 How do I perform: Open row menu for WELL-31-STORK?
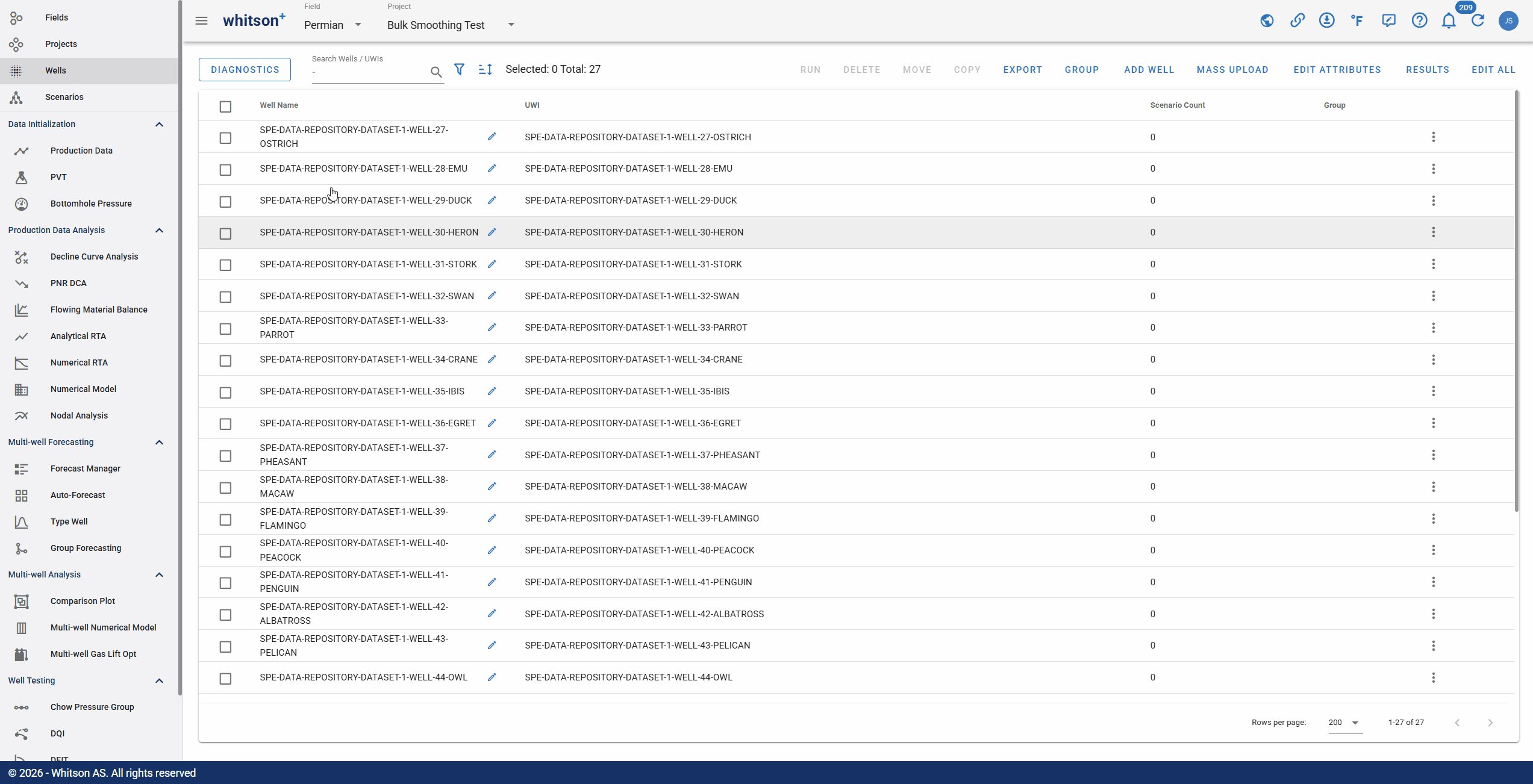coord(1434,264)
